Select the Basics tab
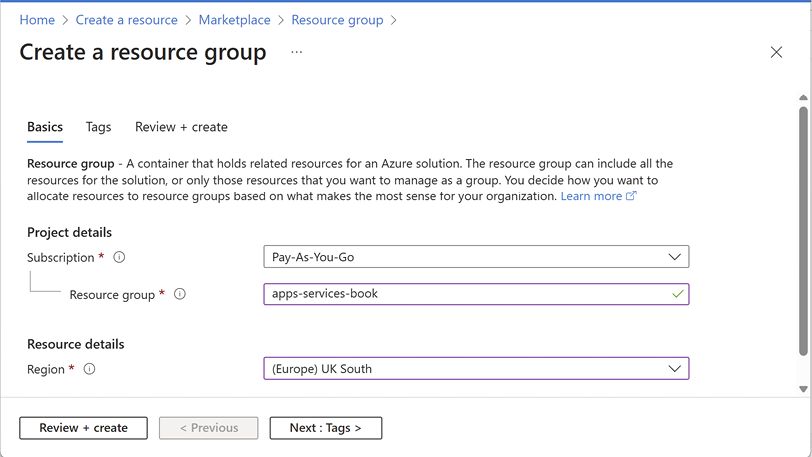 (45, 127)
